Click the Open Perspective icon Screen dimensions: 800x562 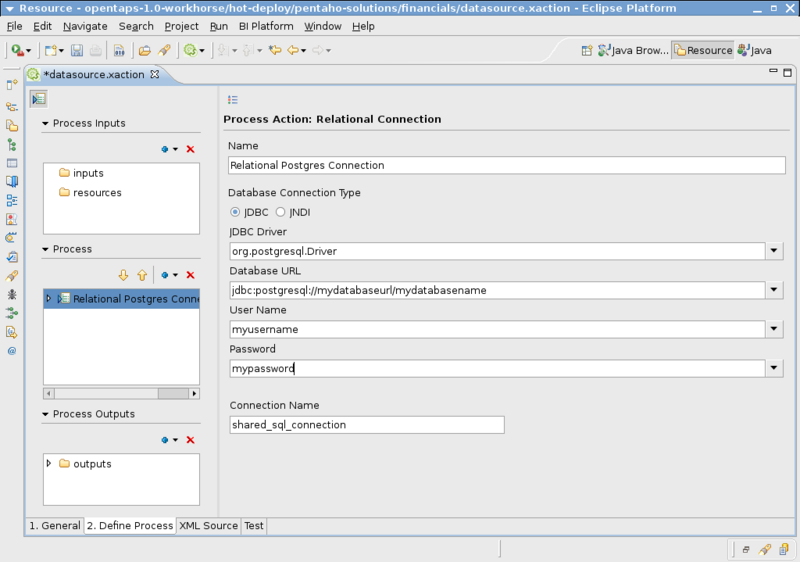pos(587,50)
